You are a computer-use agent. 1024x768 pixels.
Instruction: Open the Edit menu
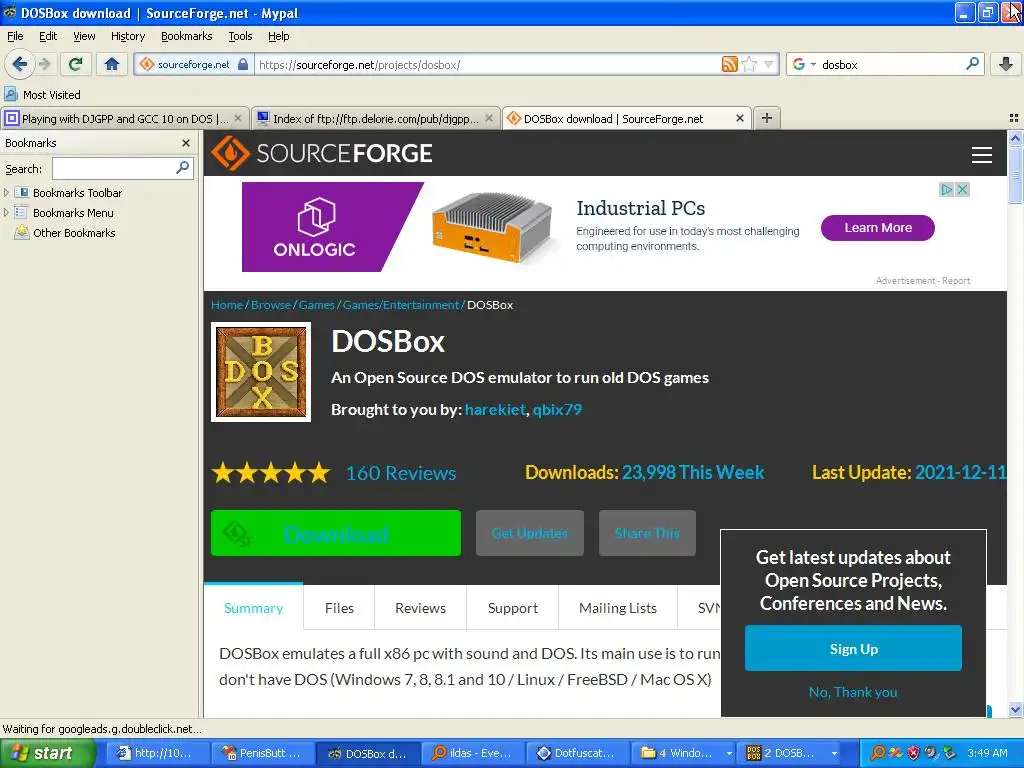coord(48,36)
